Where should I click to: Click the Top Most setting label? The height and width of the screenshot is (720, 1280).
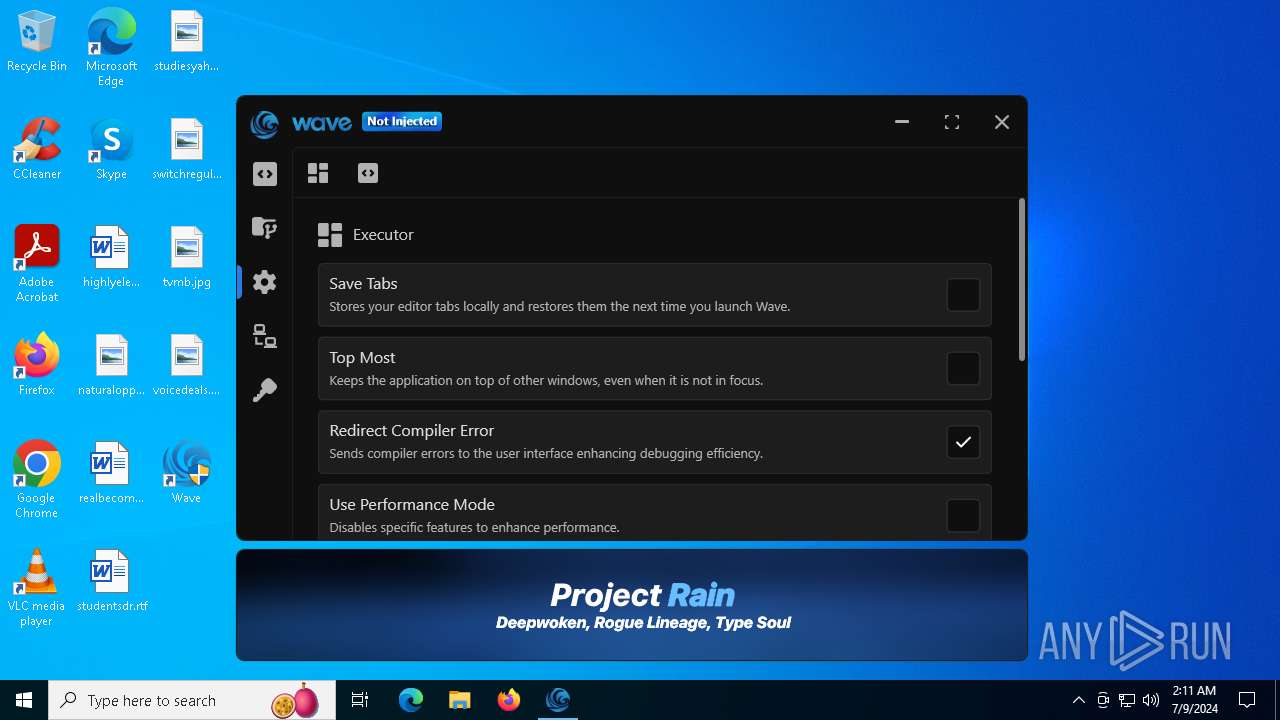point(362,357)
